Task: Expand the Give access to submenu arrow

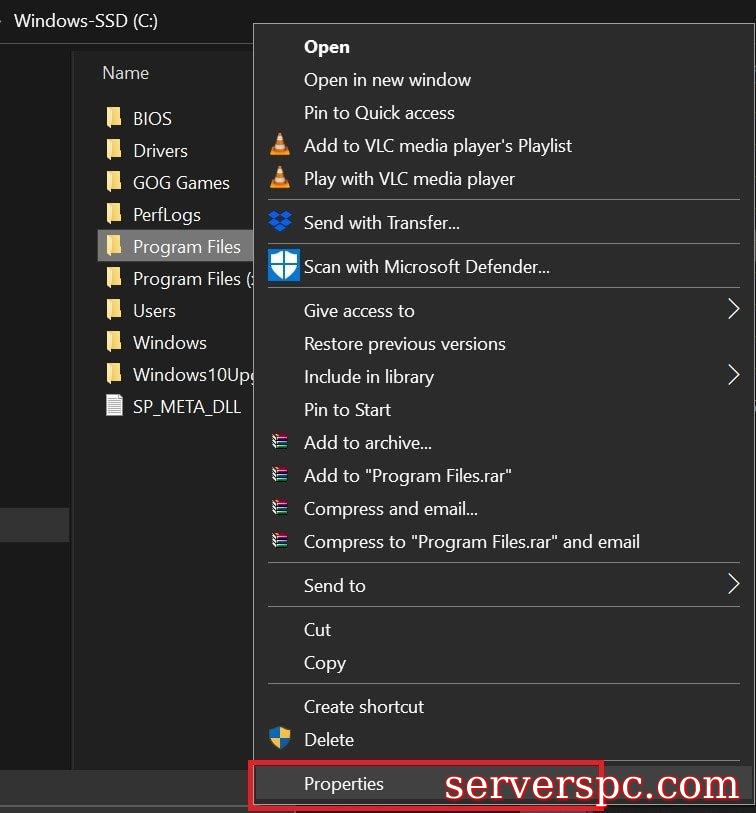Action: (733, 310)
